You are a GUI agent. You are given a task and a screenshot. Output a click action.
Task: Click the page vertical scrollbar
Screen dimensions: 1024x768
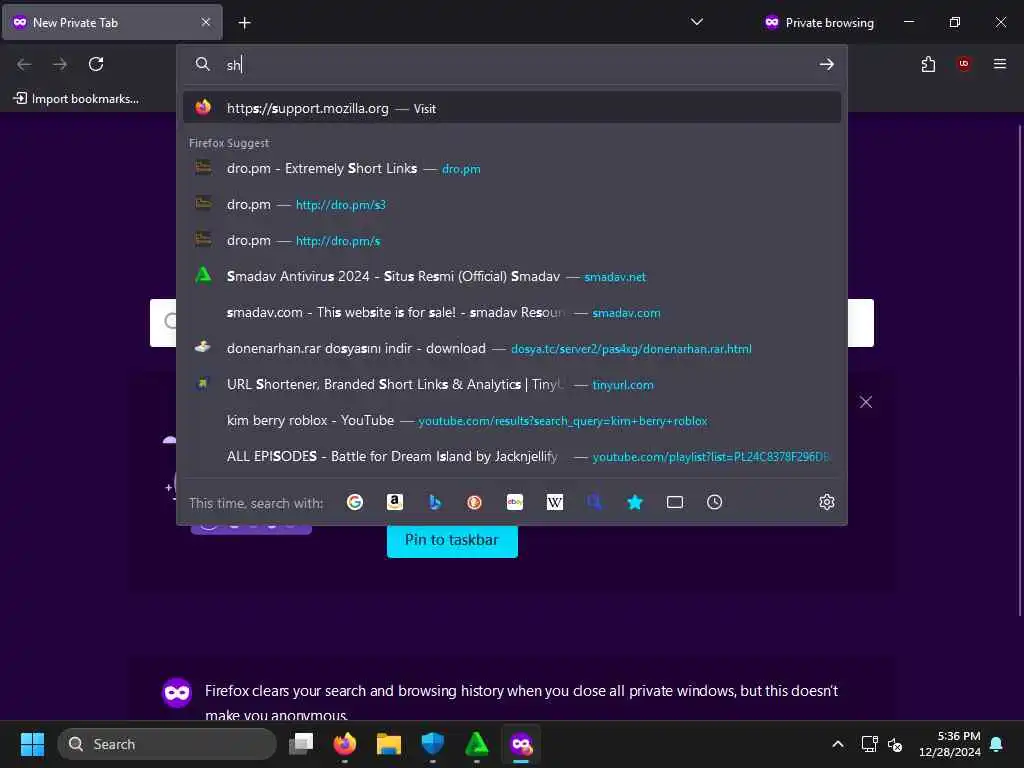[x=1019, y=370]
